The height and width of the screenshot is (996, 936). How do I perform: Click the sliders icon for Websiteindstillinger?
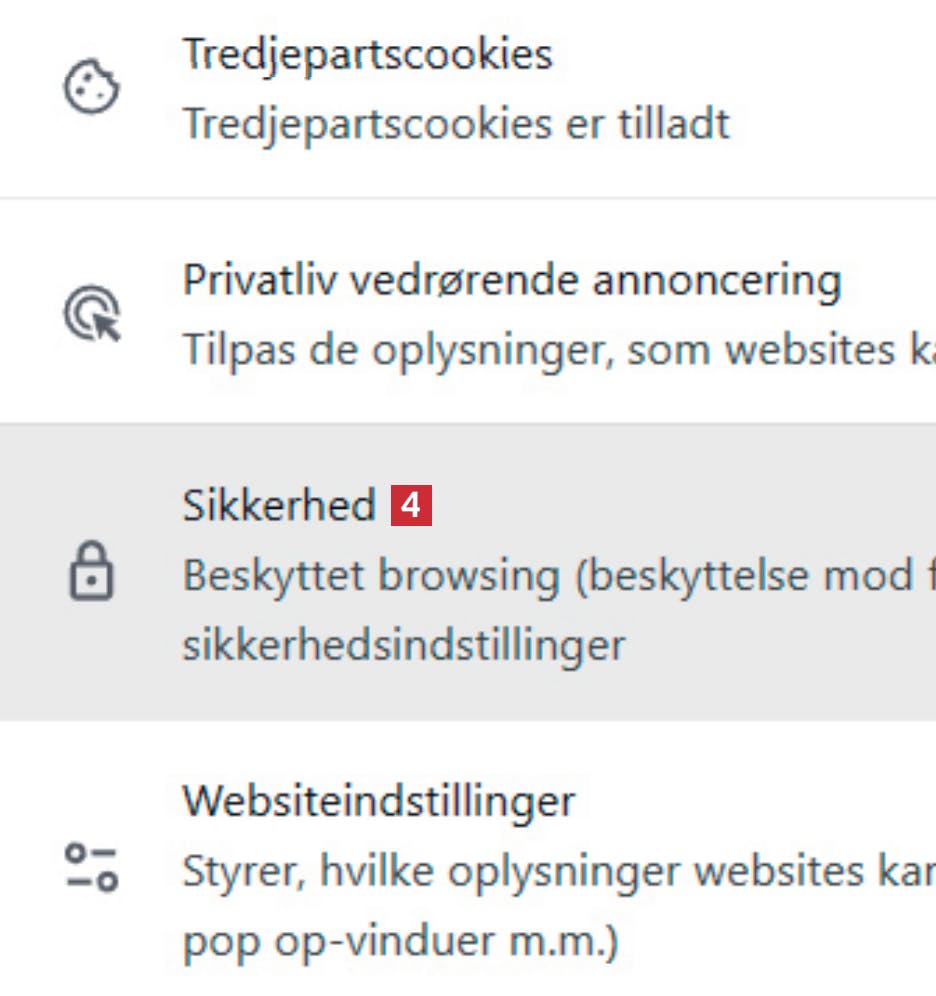(x=92, y=867)
